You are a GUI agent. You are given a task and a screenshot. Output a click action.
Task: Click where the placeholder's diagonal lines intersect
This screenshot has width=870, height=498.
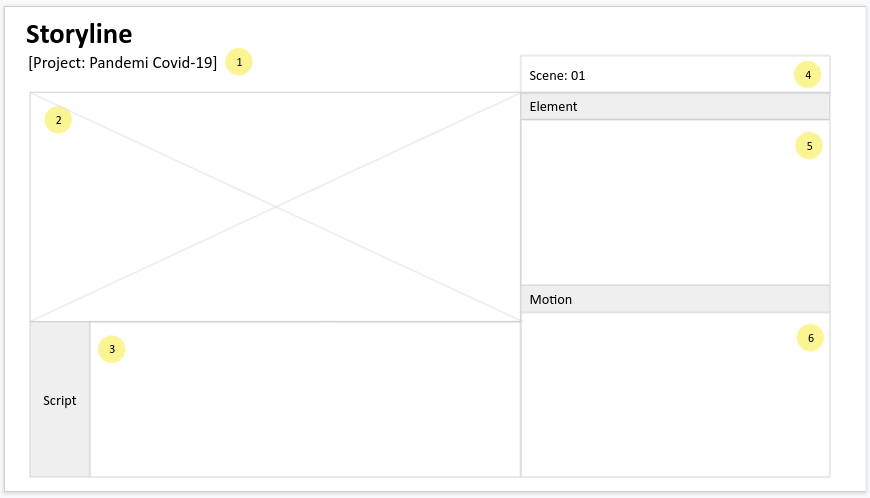[276, 207]
